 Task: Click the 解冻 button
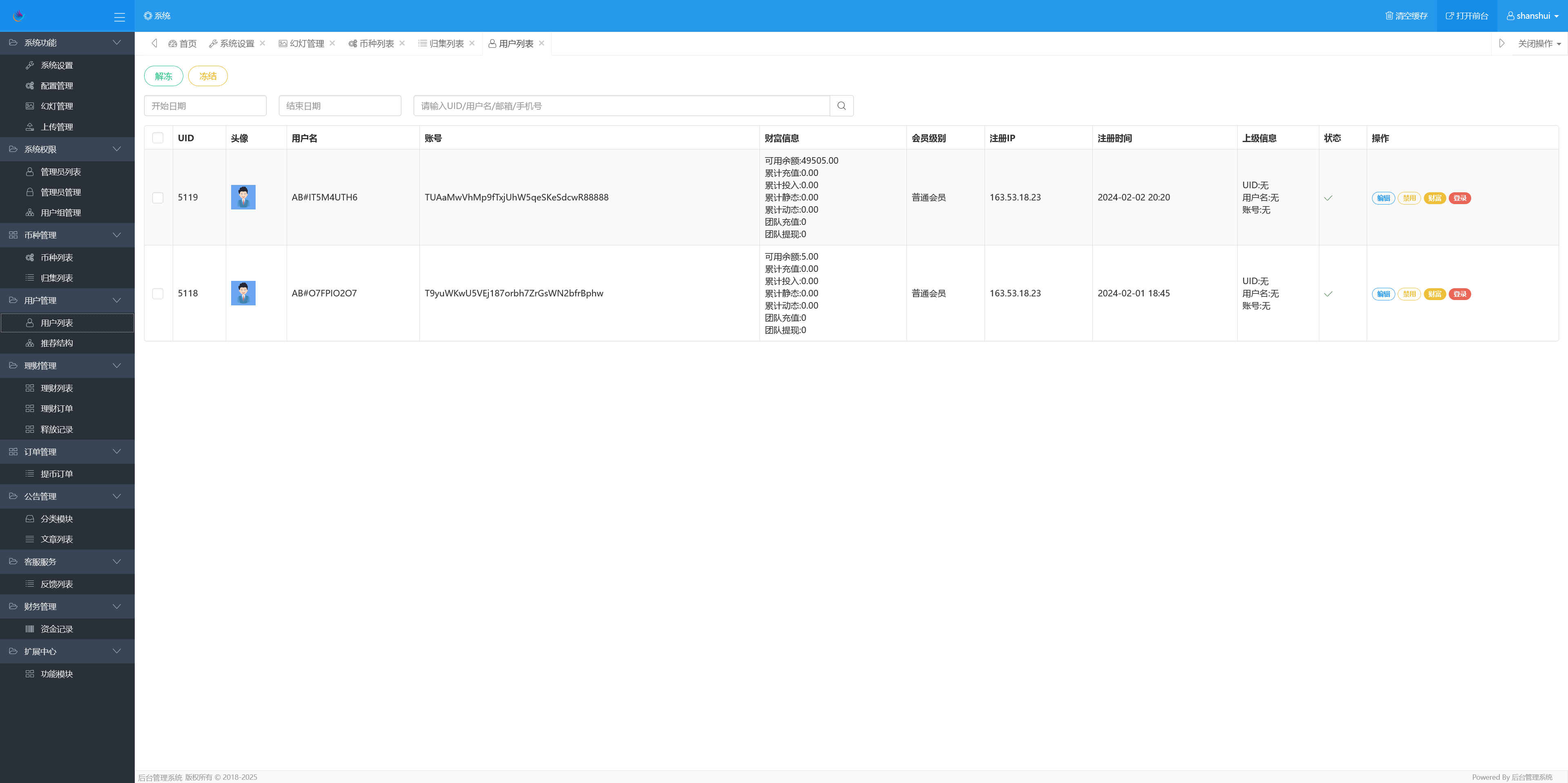click(x=163, y=76)
